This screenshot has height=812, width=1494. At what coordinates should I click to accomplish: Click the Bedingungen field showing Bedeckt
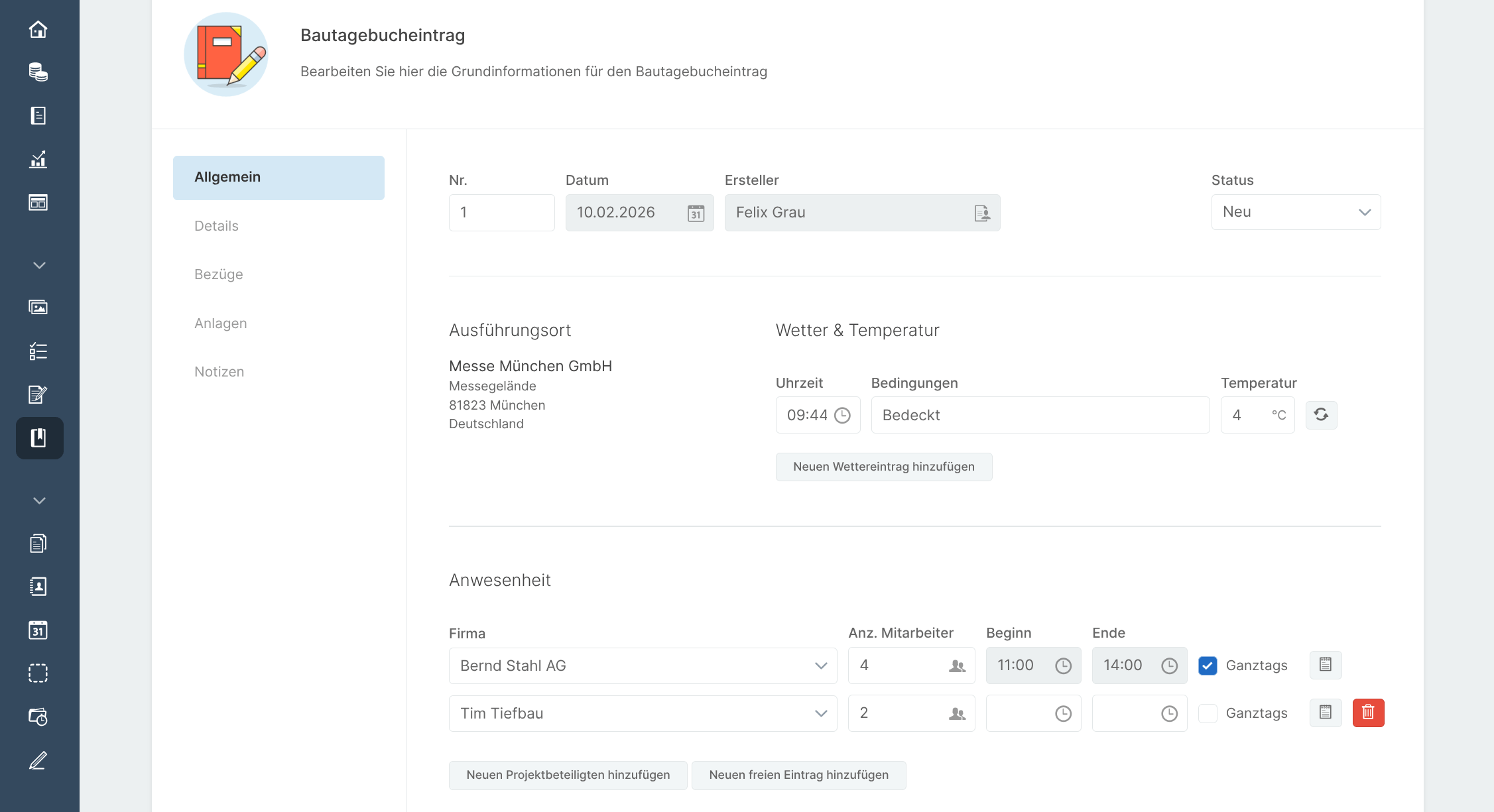coord(1040,415)
